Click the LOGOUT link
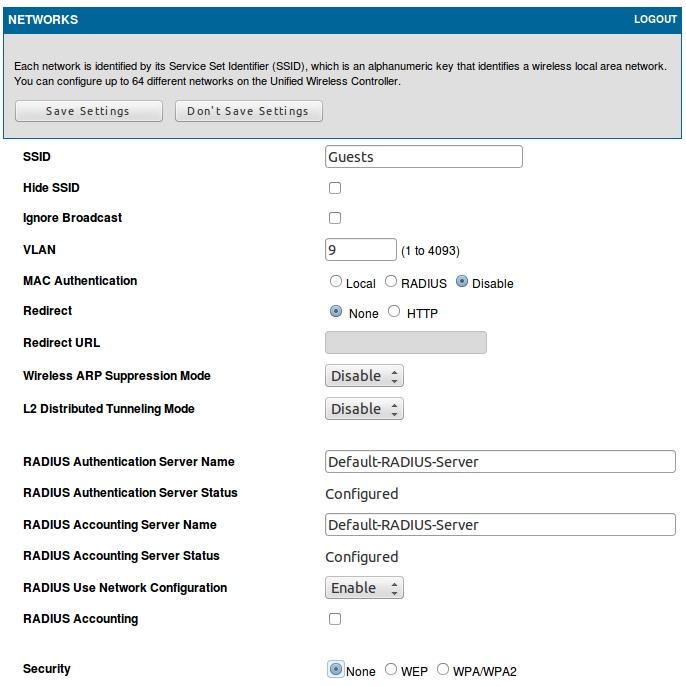The image size is (686, 687). click(655, 20)
